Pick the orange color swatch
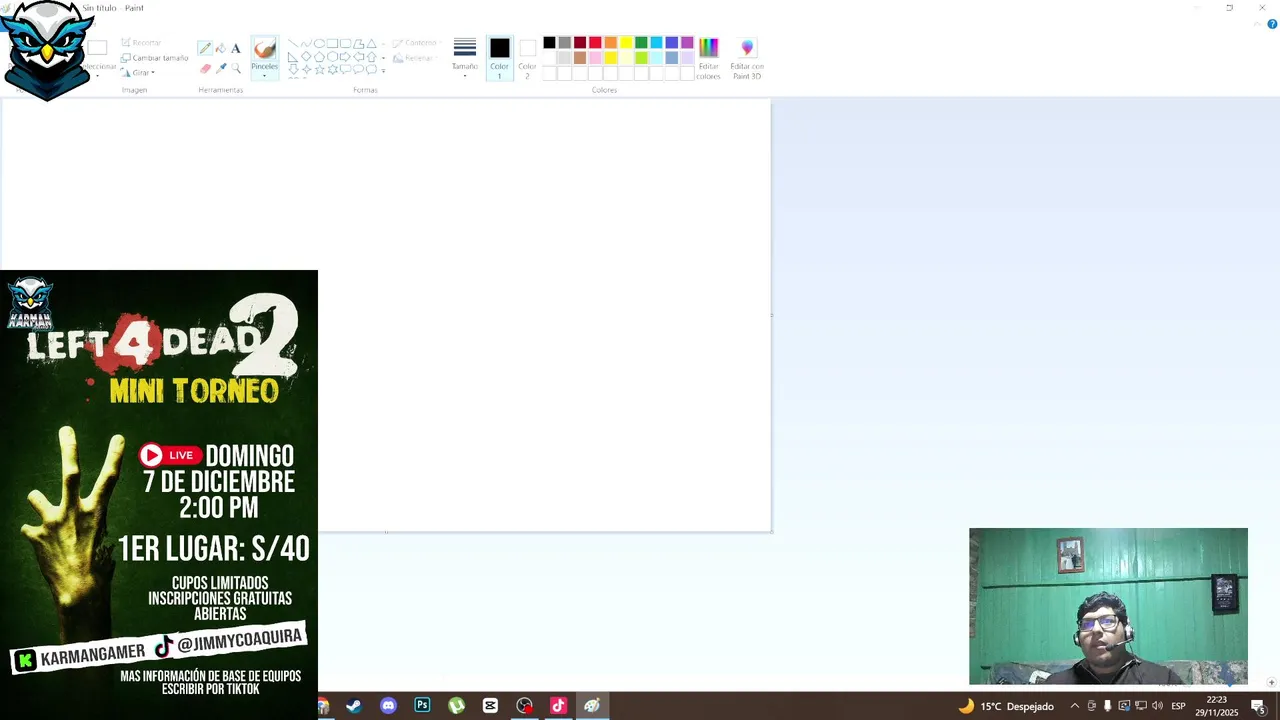 (x=610, y=42)
